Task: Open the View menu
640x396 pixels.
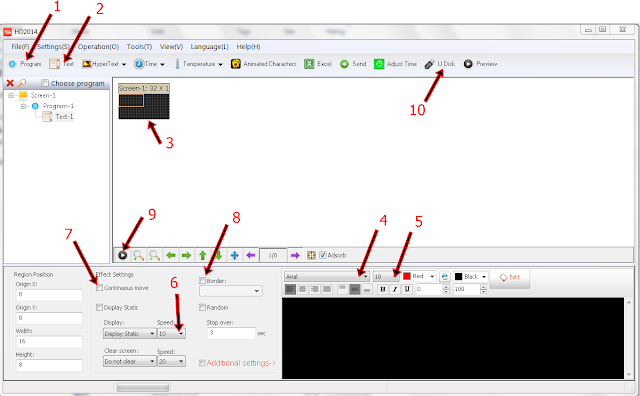Action: [x=171, y=47]
